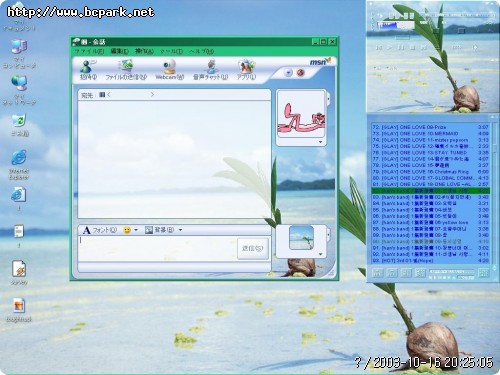Start a Webcam session from toolbar
Image resolution: width=500 pixels, height=375 pixels.
coord(169,69)
